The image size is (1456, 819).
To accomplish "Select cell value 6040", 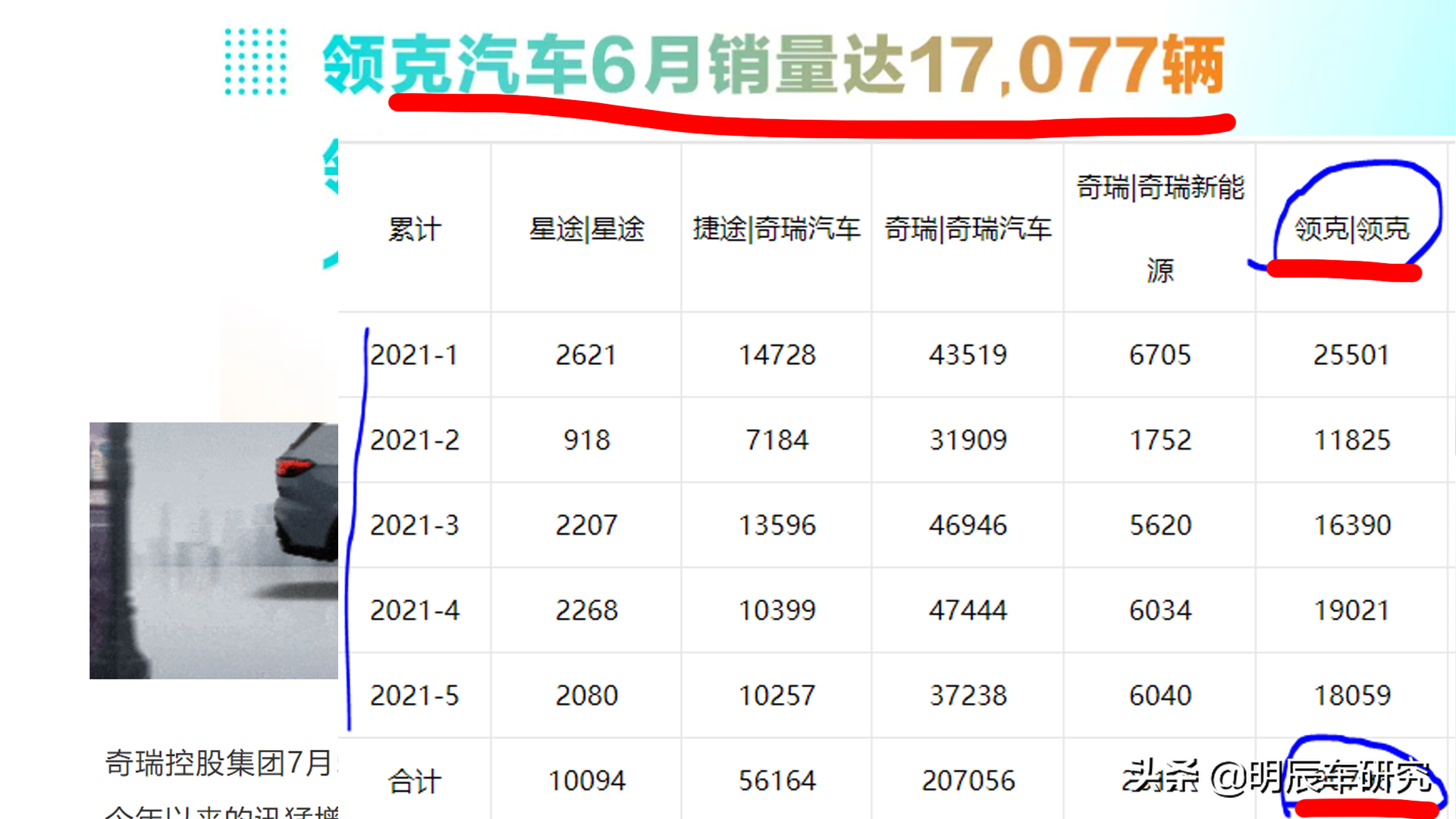I will pos(1160,695).
